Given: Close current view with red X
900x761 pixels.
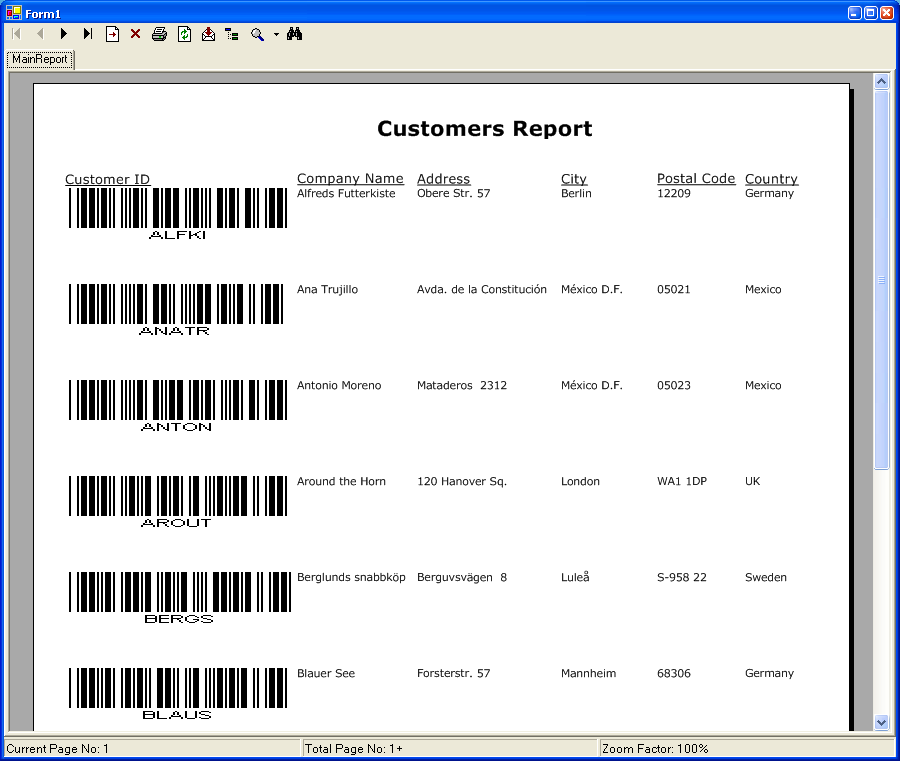Looking at the screenshot, I should pyautogui.click(x=136, y=34).
